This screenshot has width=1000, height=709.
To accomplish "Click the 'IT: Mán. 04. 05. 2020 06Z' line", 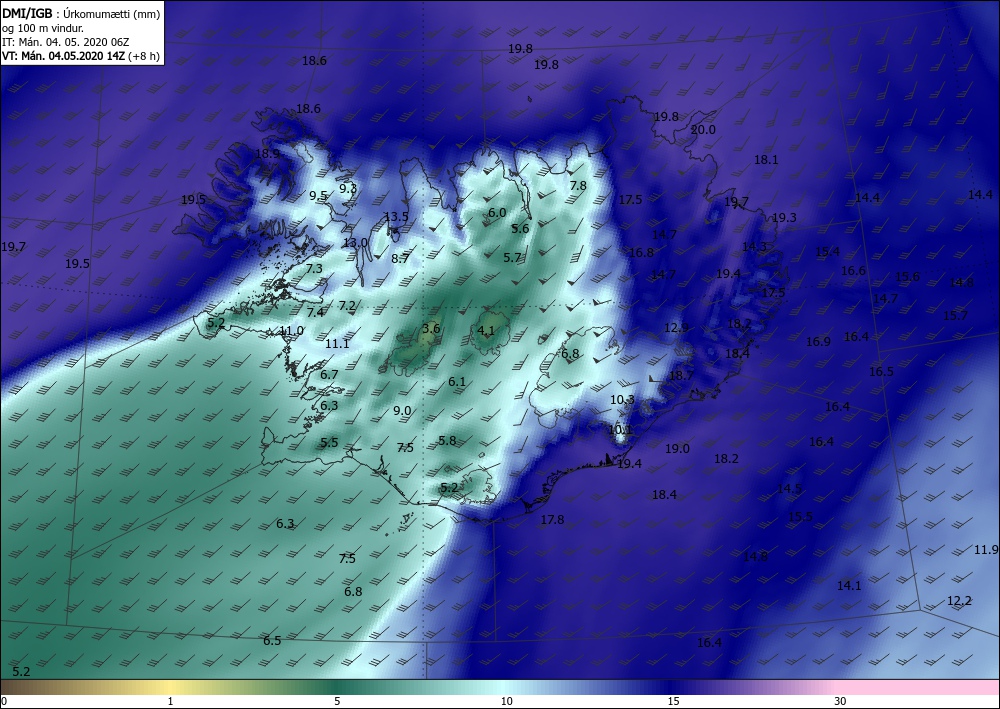I will pos(66,41).
